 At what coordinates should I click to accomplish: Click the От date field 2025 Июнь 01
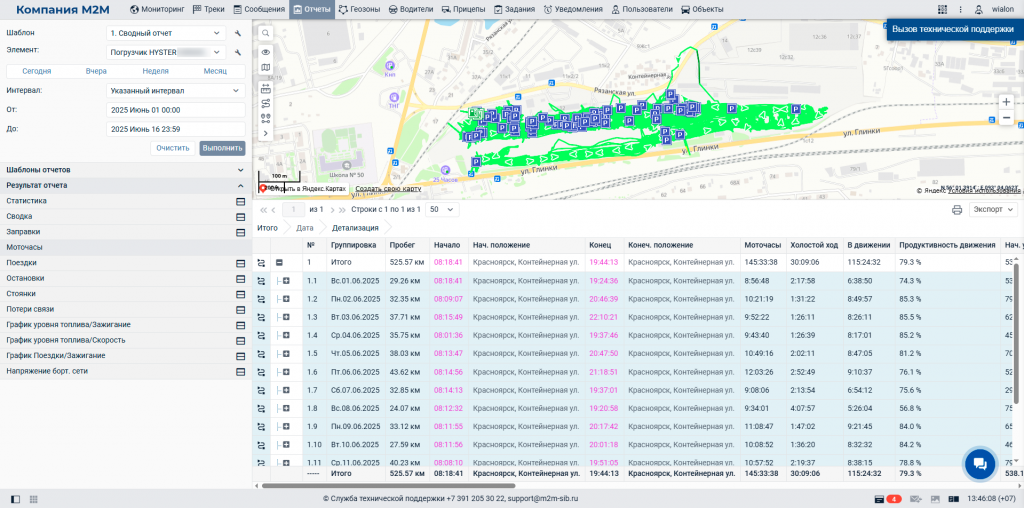(x=176, y=110)
